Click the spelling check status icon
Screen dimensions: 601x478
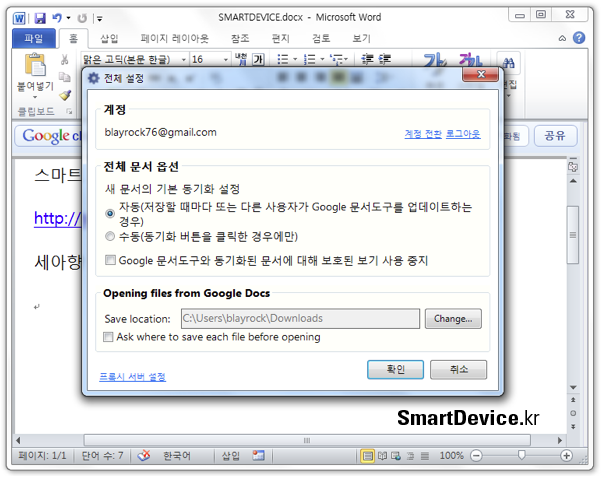coord(144,455)
